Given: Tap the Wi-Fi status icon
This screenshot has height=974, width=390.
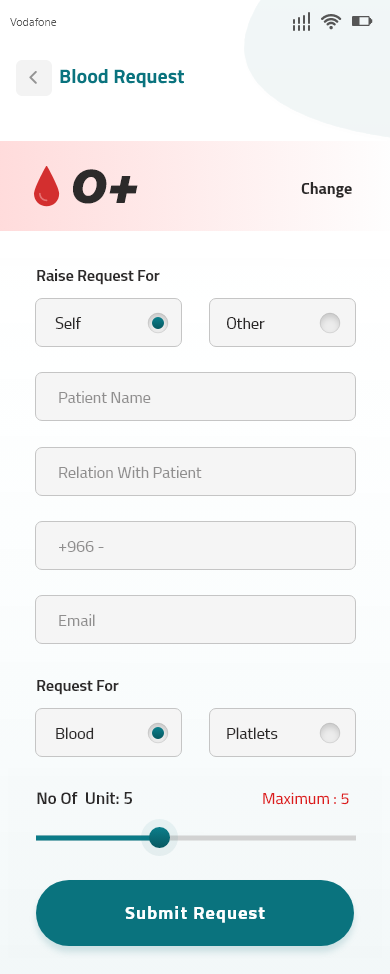Looking at the screenshot, I should coord(331,22).
